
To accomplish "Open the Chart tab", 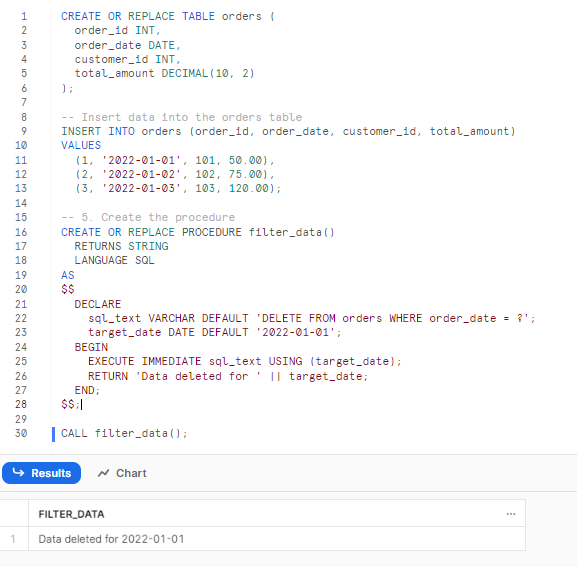I will coord(122,473).
